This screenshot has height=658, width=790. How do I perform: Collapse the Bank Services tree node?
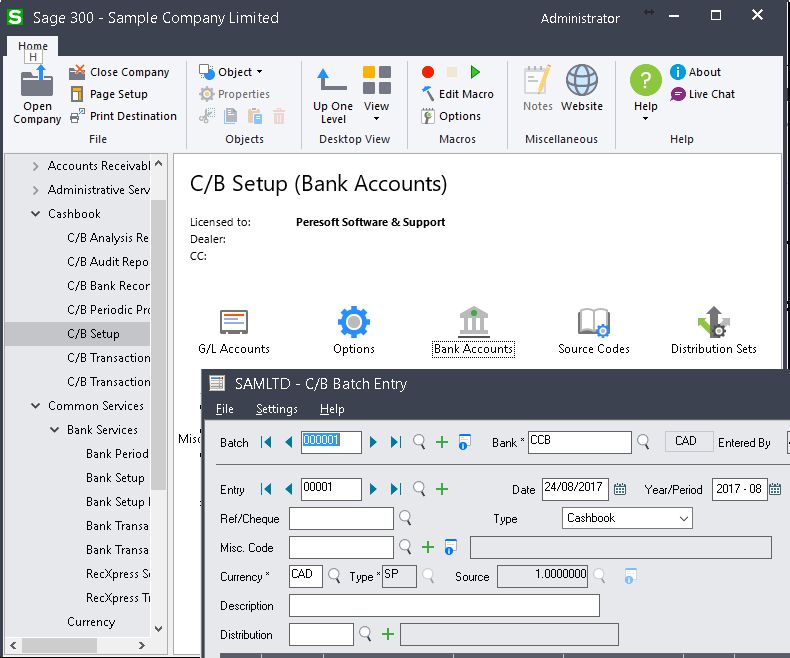(54, 430)
